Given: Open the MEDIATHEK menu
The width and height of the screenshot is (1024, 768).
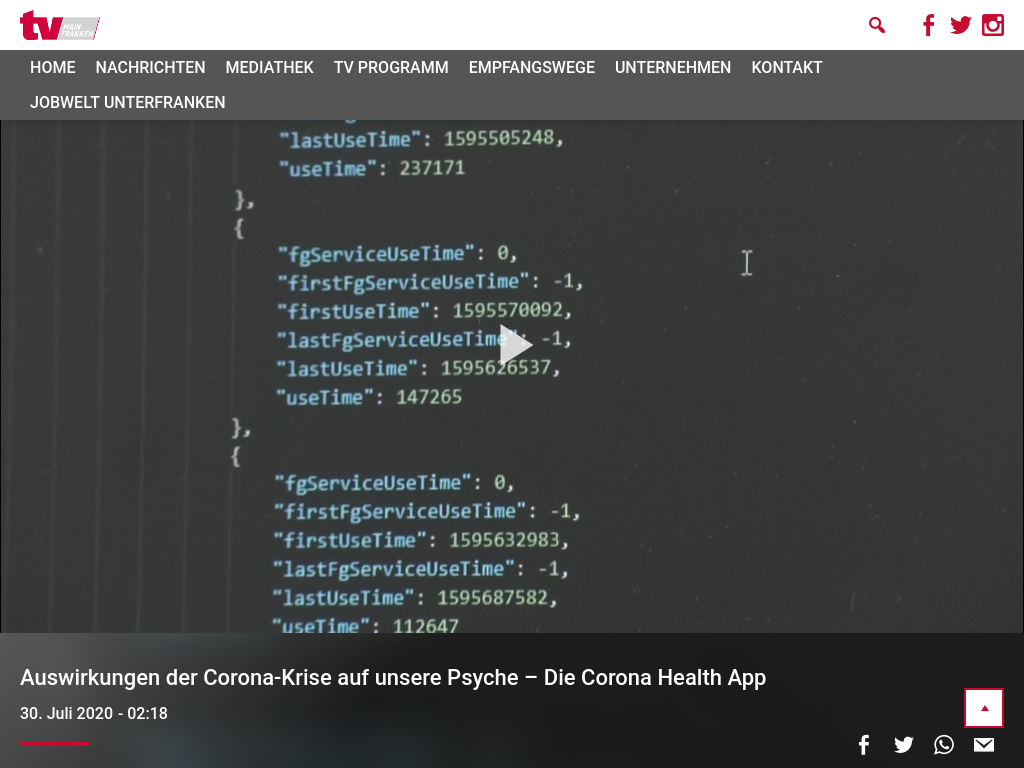Looking at the screenshot, I should pos(270,67).
